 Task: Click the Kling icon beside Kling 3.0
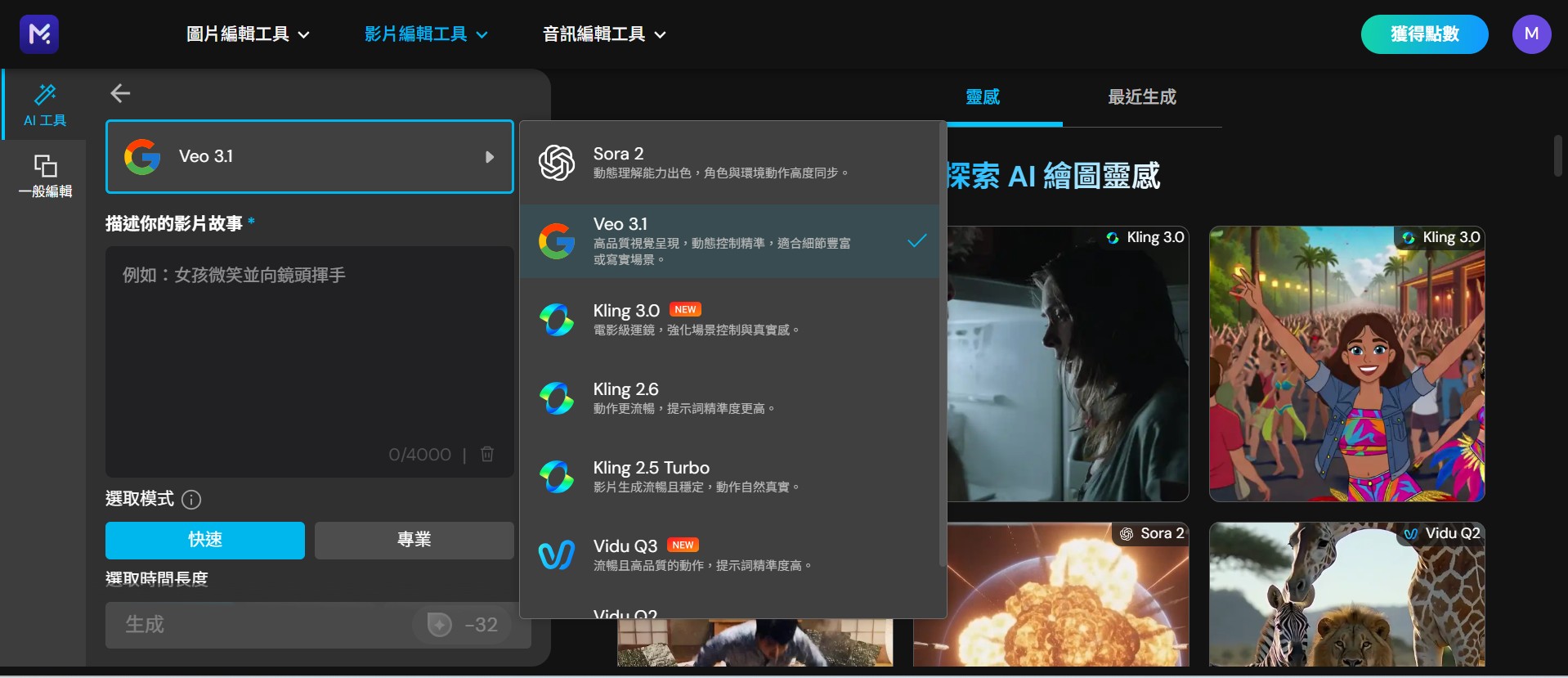click(x=557, y=319)
